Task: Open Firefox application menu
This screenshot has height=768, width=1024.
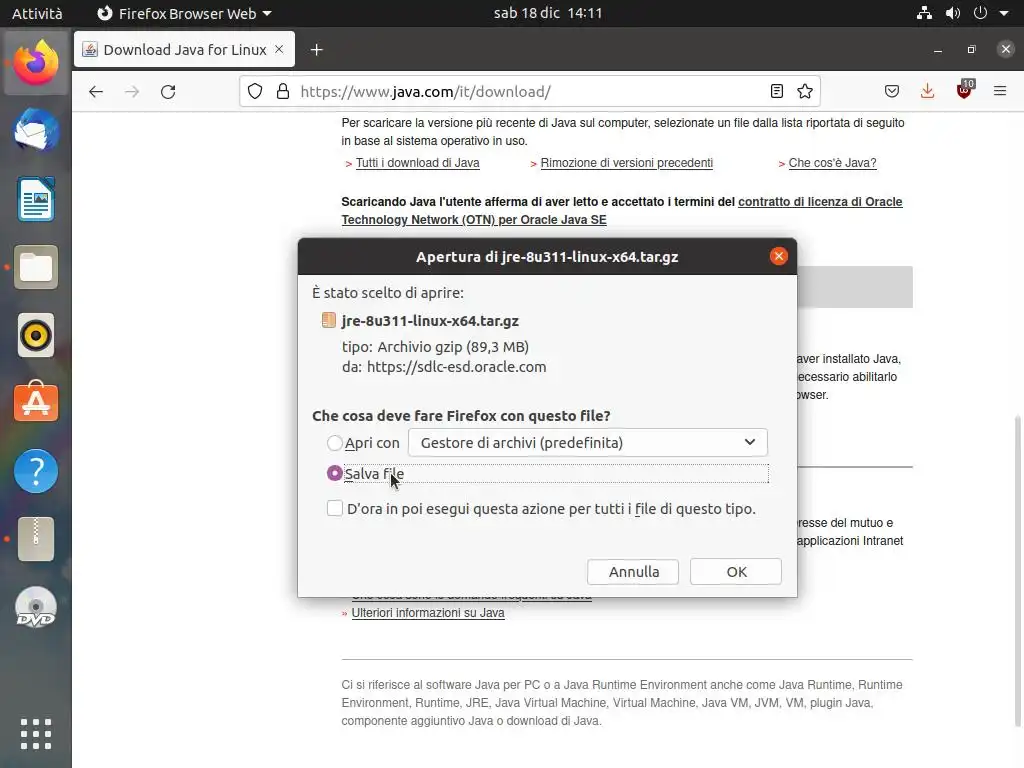Action: coord(1000,91)
